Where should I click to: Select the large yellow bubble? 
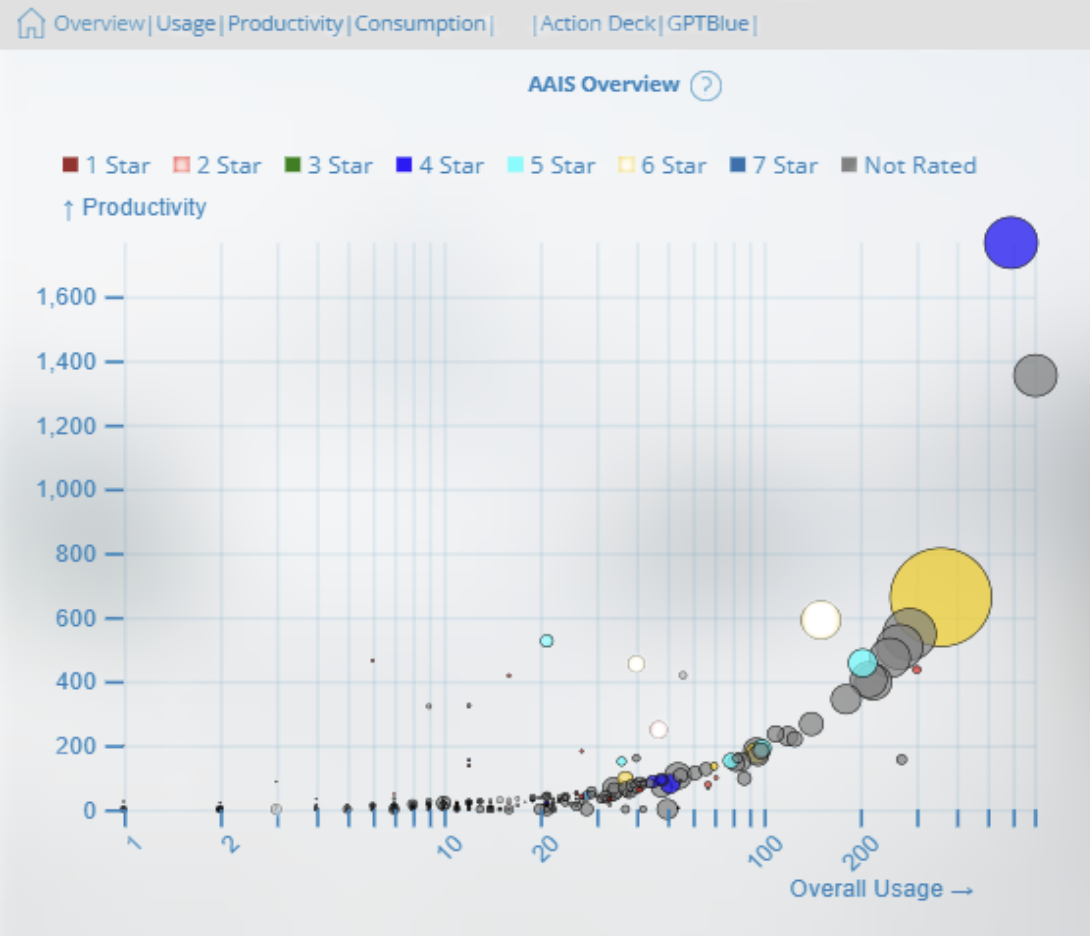tap(941, 597)
